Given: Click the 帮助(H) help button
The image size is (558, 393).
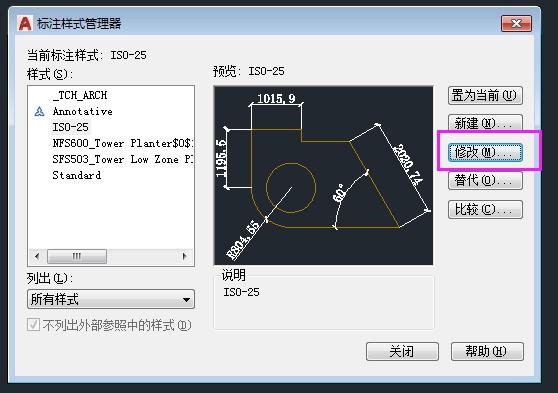Looking at the screenshot, I should (x=487, y=352).
